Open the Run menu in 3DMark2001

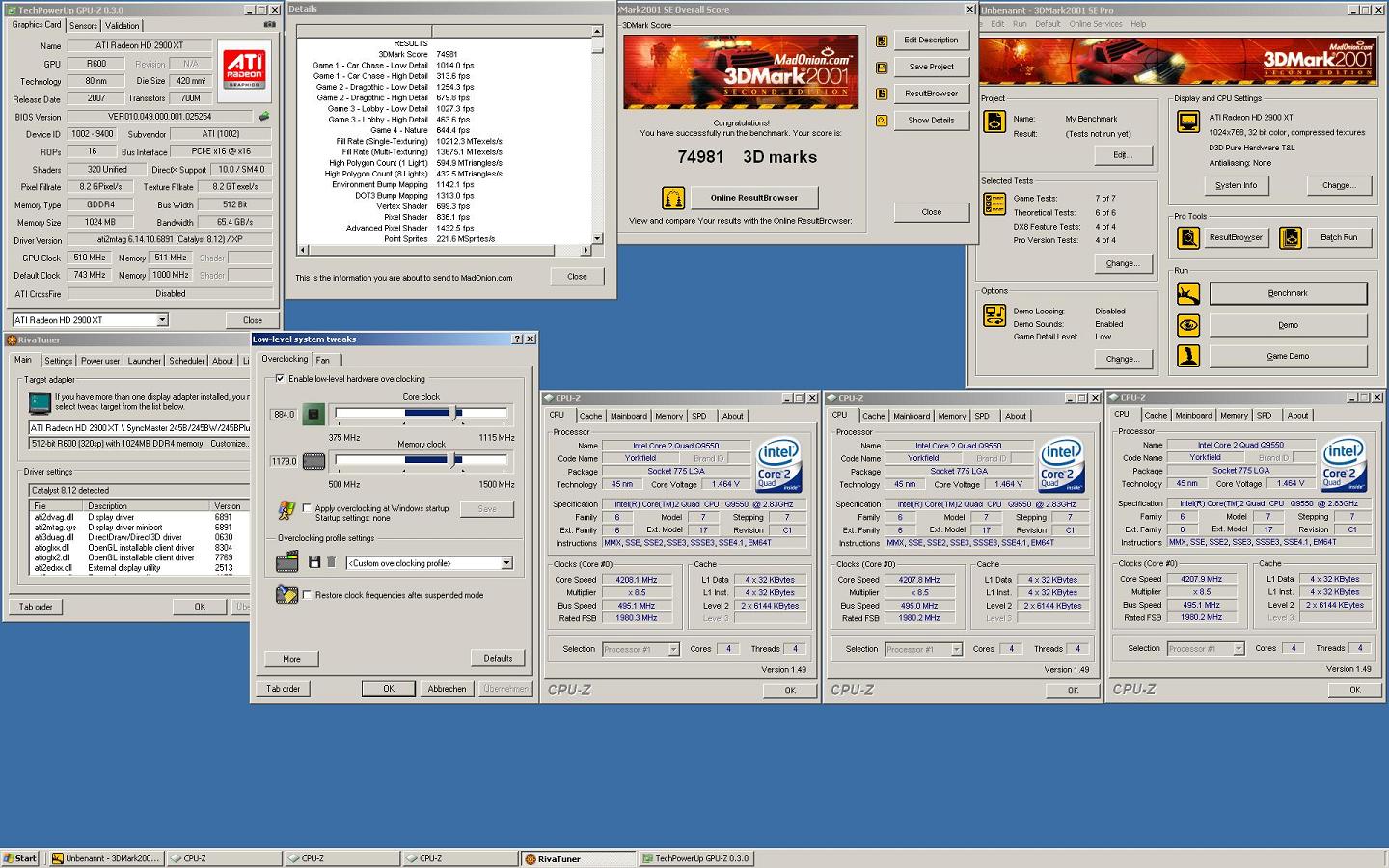(x=1020, y=24)
